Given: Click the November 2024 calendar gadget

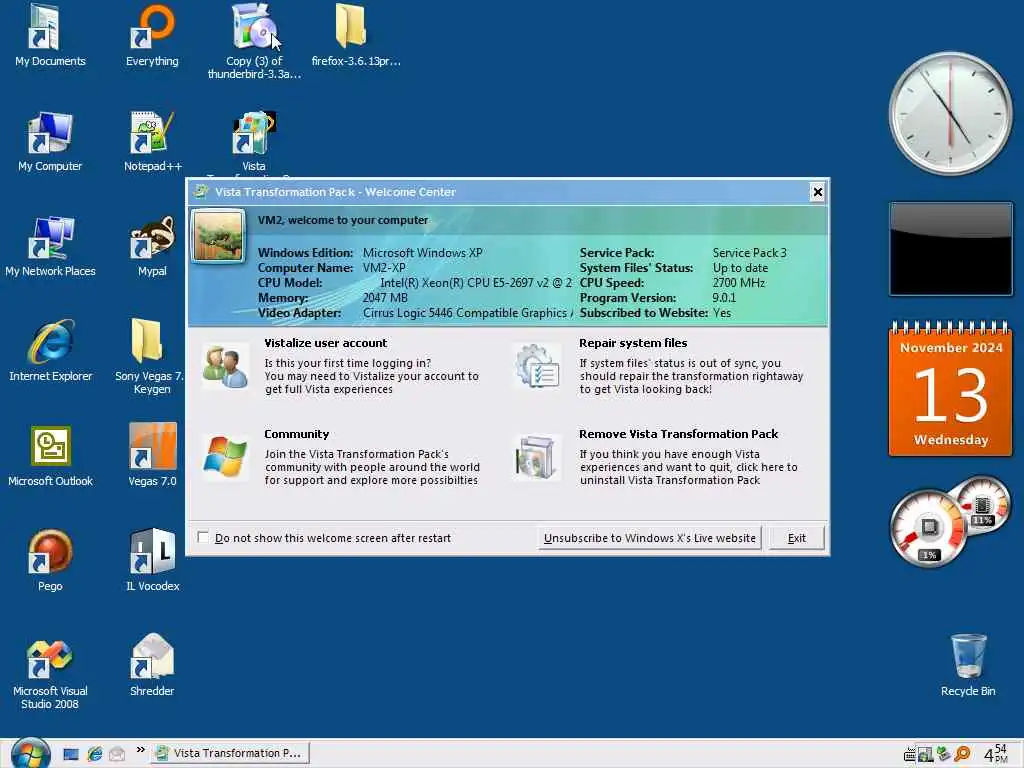Looking at the screenshot, I should tap(951, 389).
